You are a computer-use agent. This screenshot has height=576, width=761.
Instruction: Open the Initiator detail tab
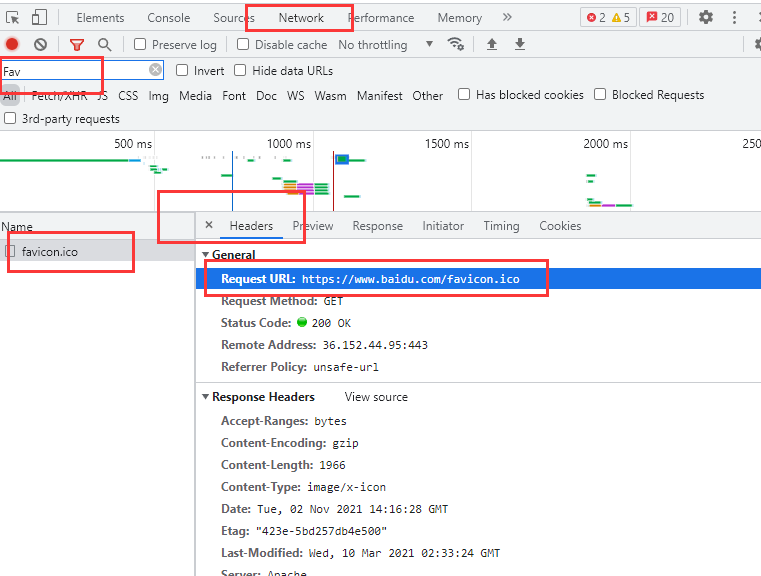(443, 226)
